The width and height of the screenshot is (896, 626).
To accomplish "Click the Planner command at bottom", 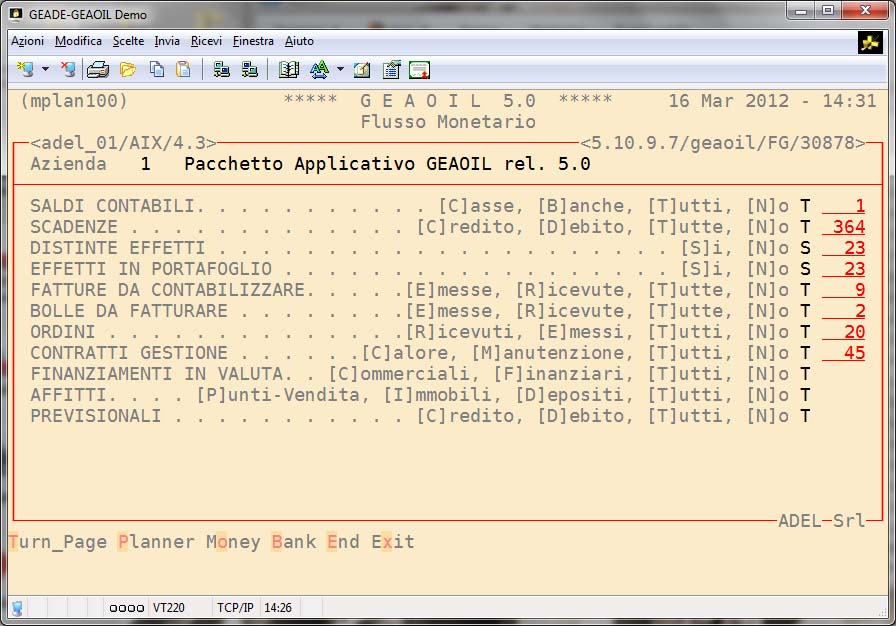I will (x=155, y=543).
